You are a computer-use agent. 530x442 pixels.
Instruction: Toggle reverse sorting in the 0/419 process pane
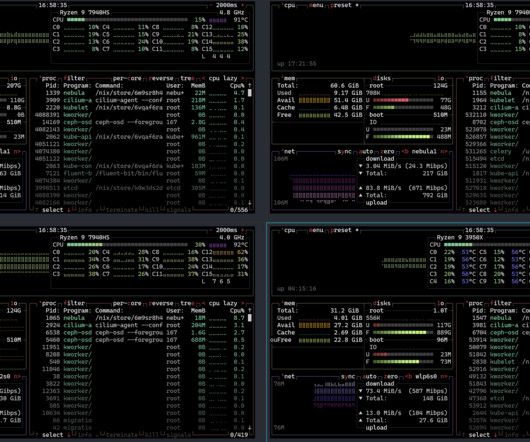[161, 303]
